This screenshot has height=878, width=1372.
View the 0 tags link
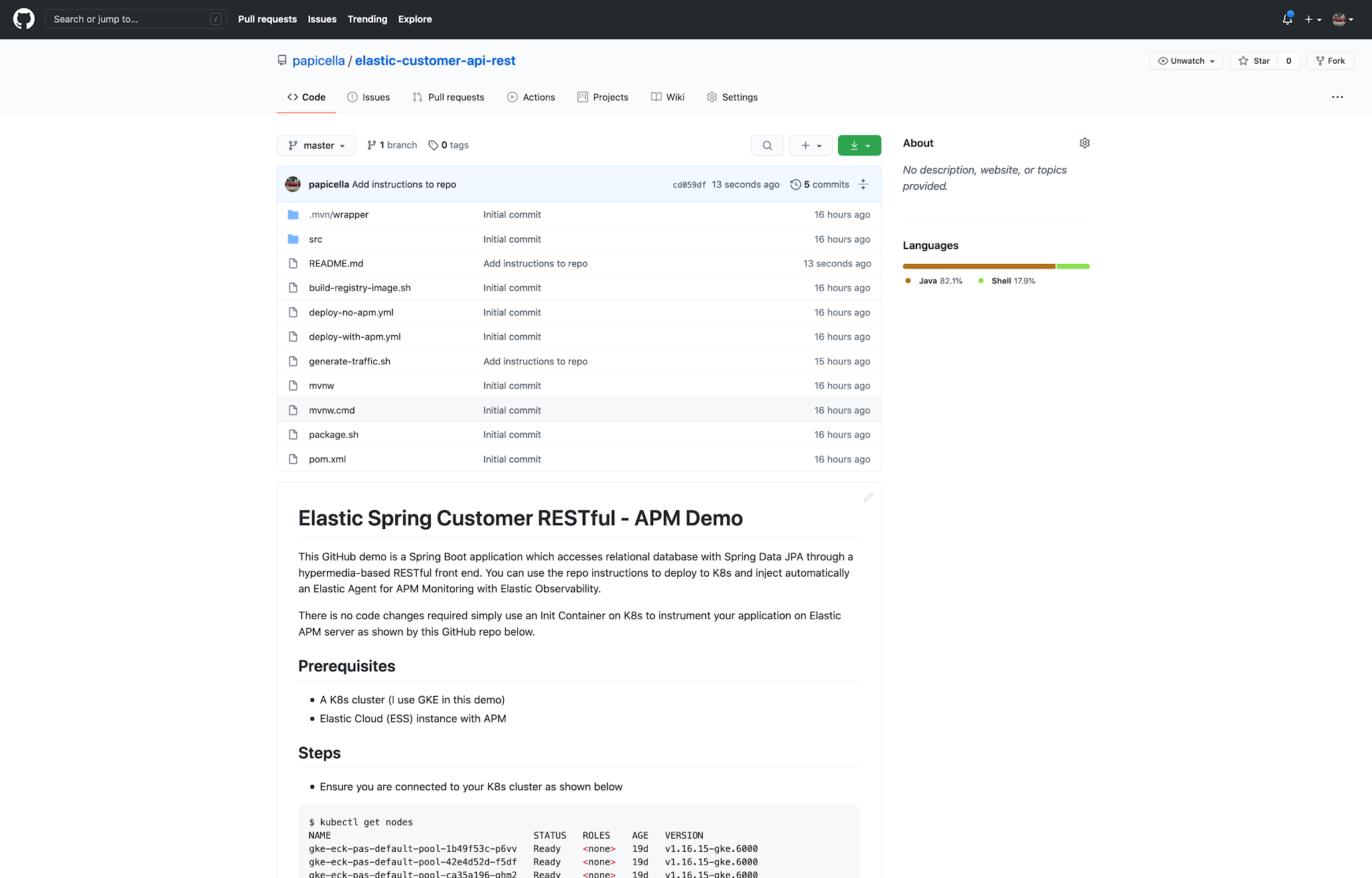pos(449,145)
